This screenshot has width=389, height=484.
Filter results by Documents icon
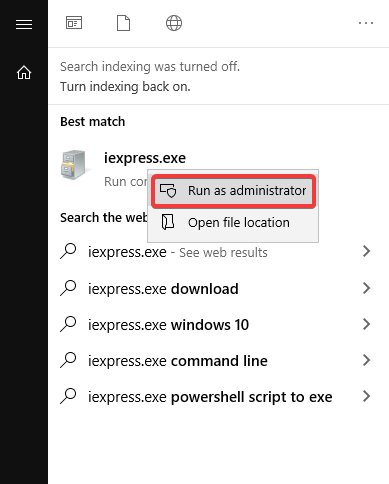(x=123, y=23)
